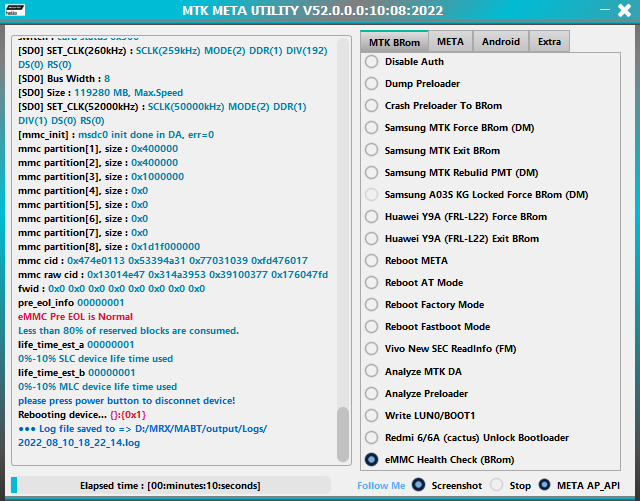640x501 pixels.
Task: Close the MTK META Utility window
Action: 624,10
